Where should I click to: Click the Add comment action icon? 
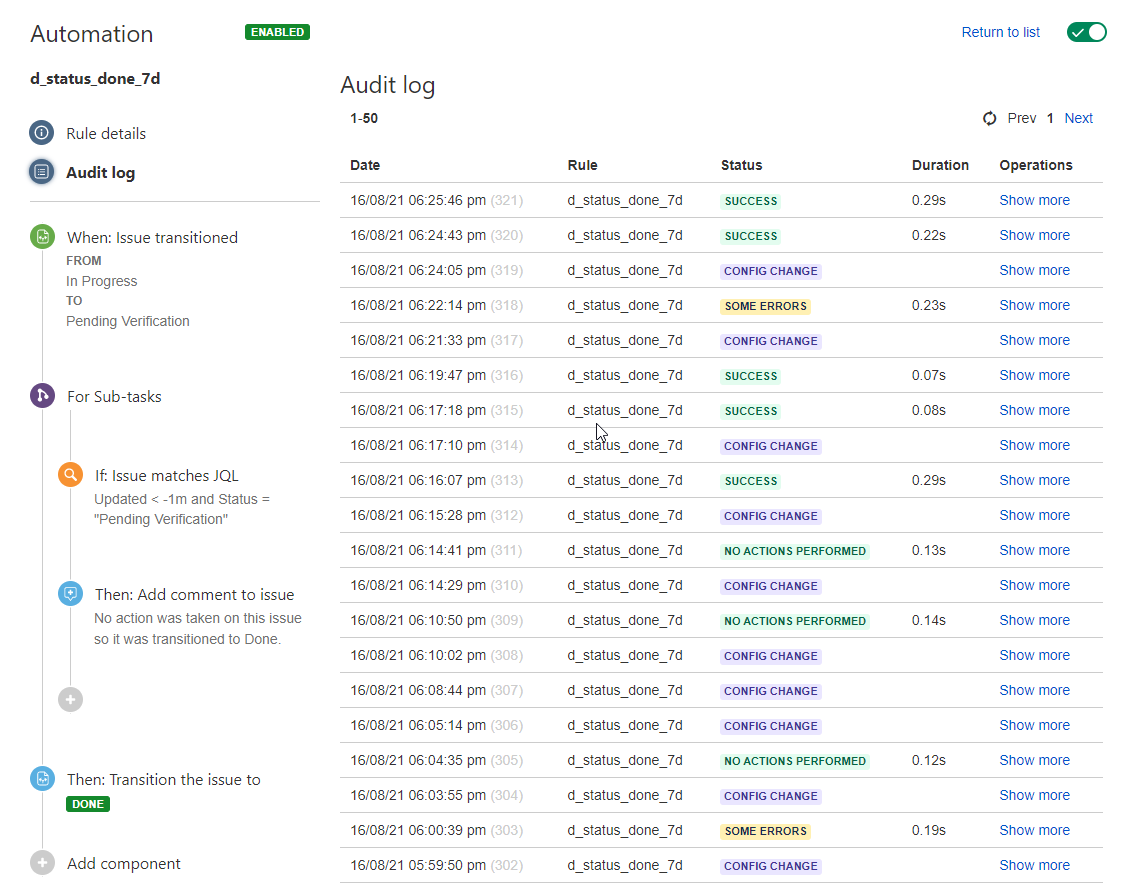coord(69,593)
